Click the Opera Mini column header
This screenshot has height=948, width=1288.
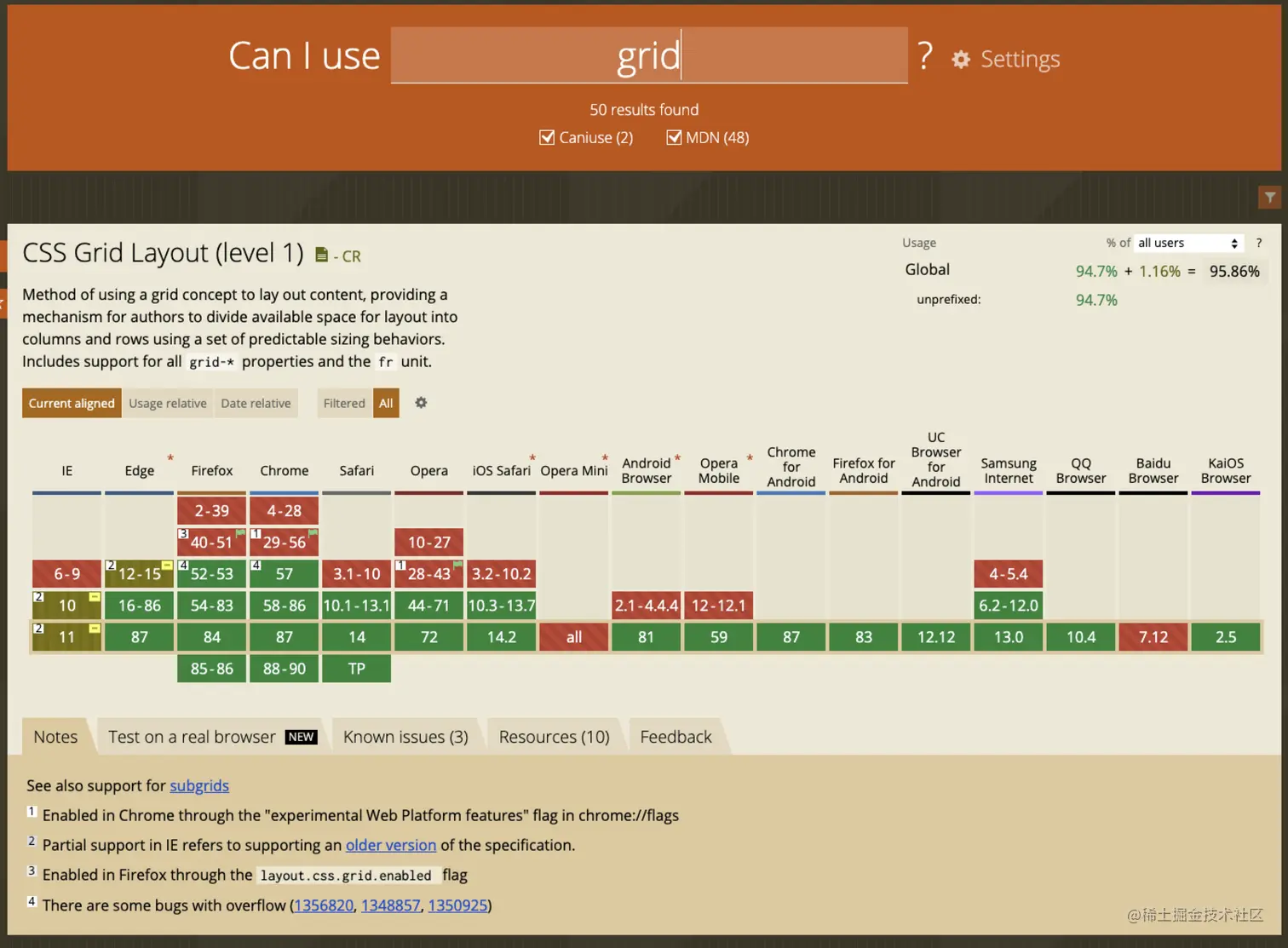point(574,470)
